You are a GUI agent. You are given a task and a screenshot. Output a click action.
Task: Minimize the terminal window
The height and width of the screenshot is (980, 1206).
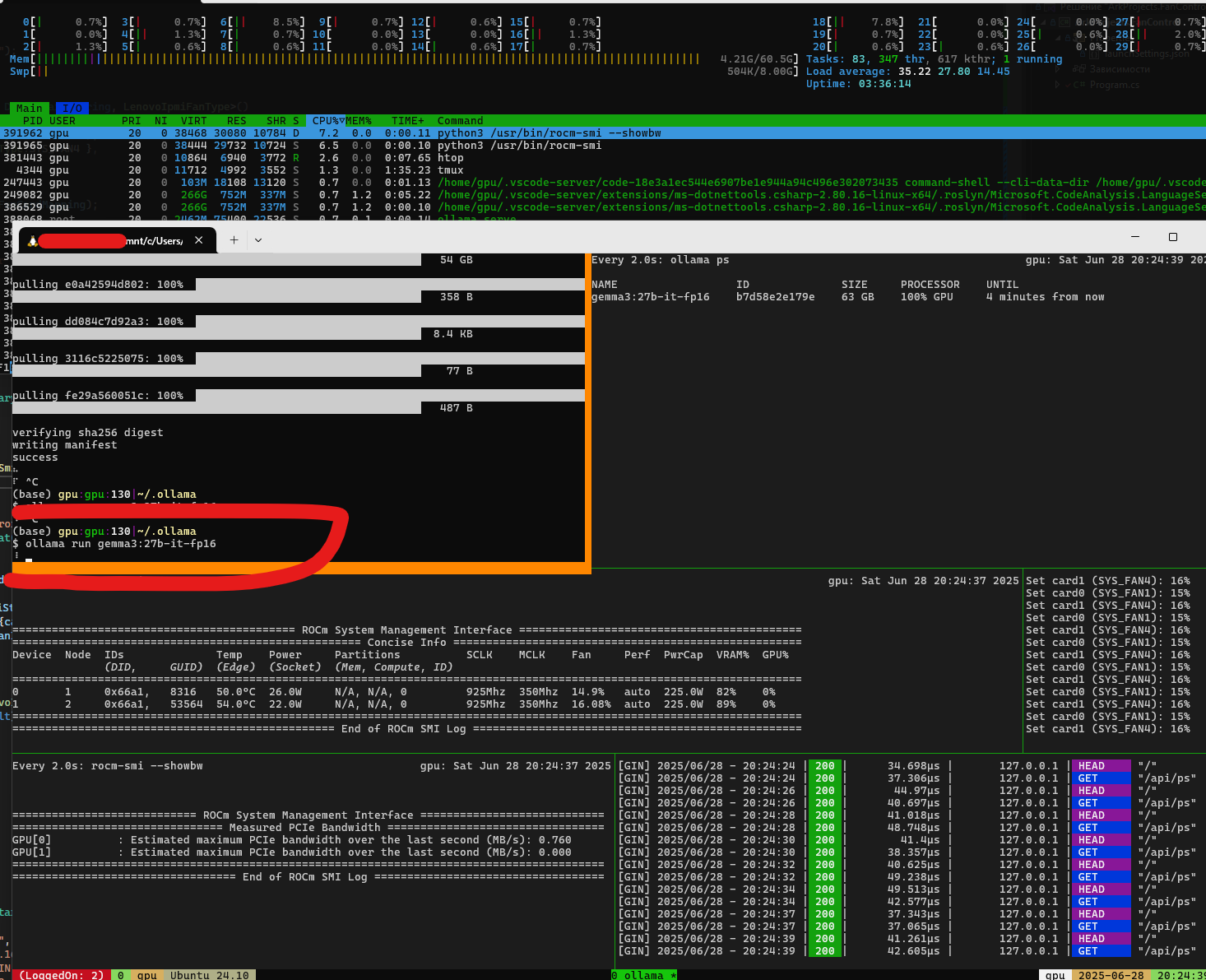click(x=1135, y=237)
